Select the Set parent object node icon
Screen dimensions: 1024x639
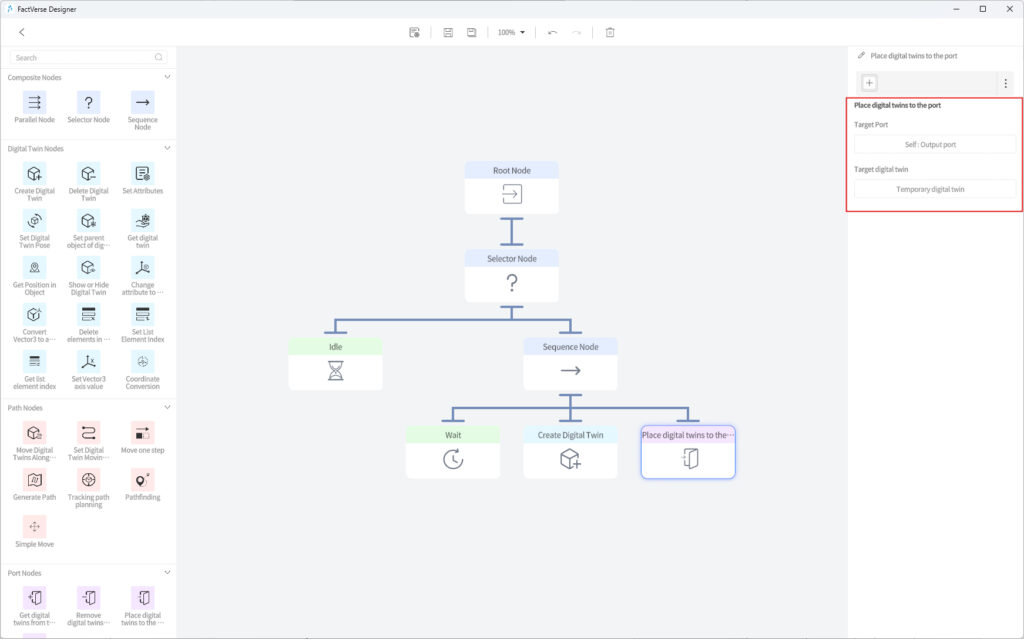[88, 221]
